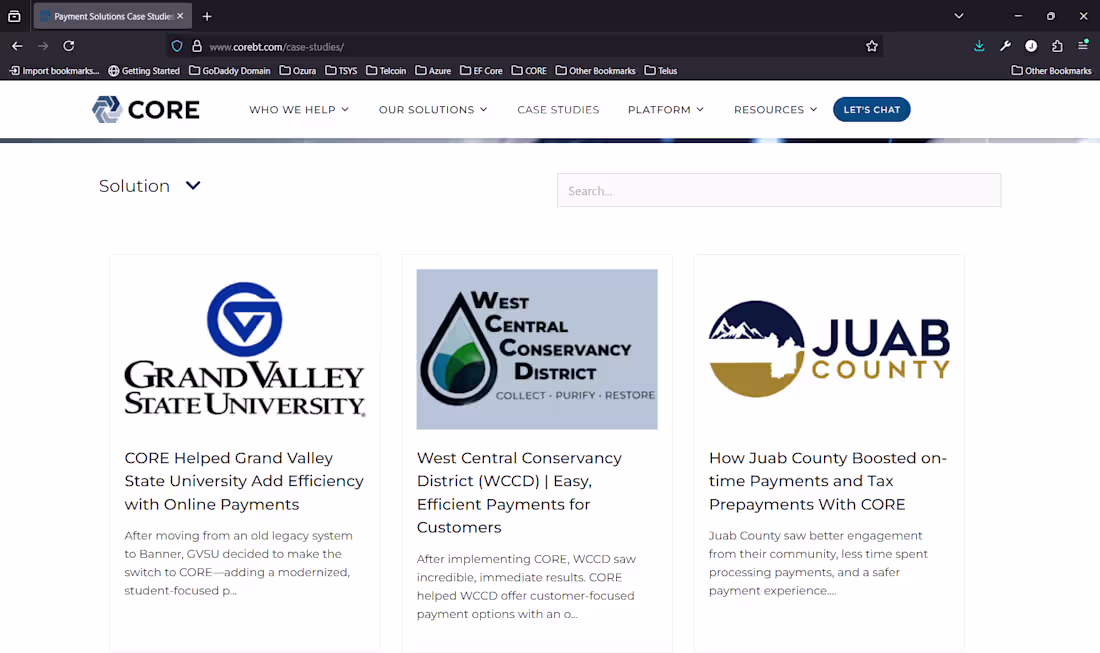This screenshot has width=1100, height=653.
Task: Open the Solution filter dropdown
Action: [150, 186]
